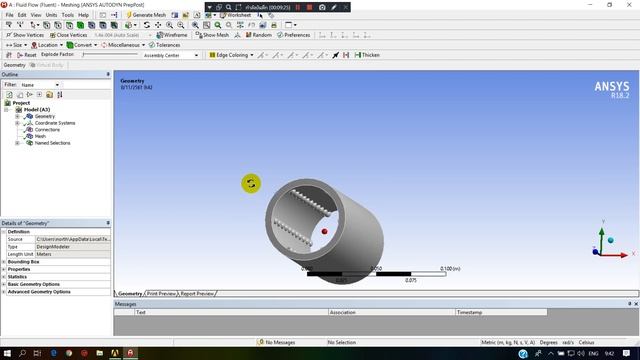Viewport: 640px width, 360px height.
Task: Pause the screen recorder
Action: (298, 7)
